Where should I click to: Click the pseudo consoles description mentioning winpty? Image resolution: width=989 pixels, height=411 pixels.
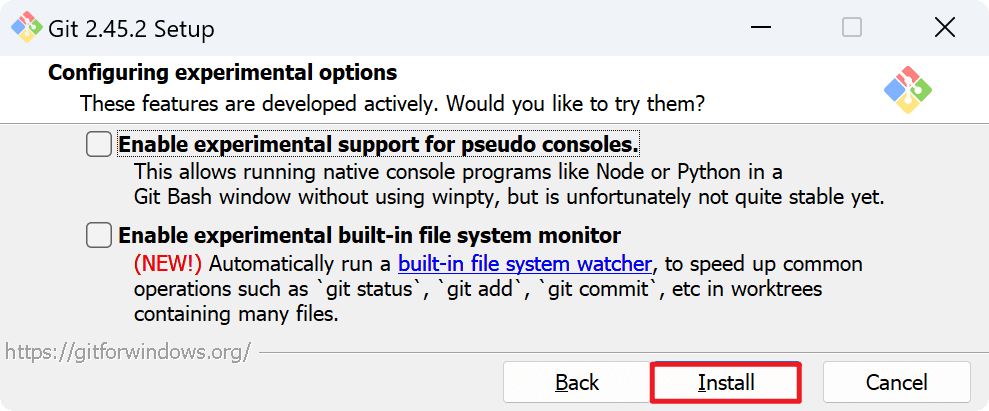click(509, 196)
